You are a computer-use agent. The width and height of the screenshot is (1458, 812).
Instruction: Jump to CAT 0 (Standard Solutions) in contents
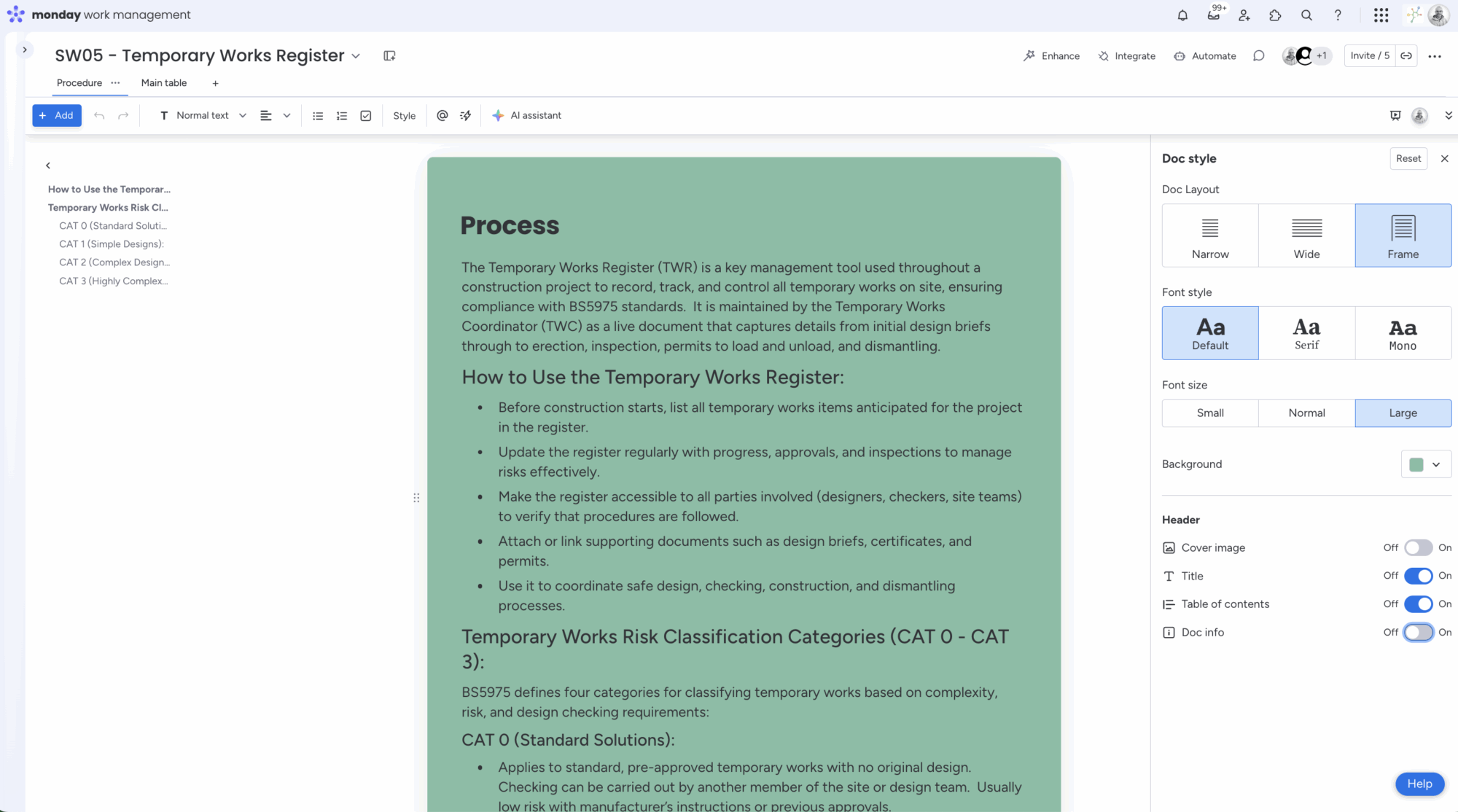point(113,226)
